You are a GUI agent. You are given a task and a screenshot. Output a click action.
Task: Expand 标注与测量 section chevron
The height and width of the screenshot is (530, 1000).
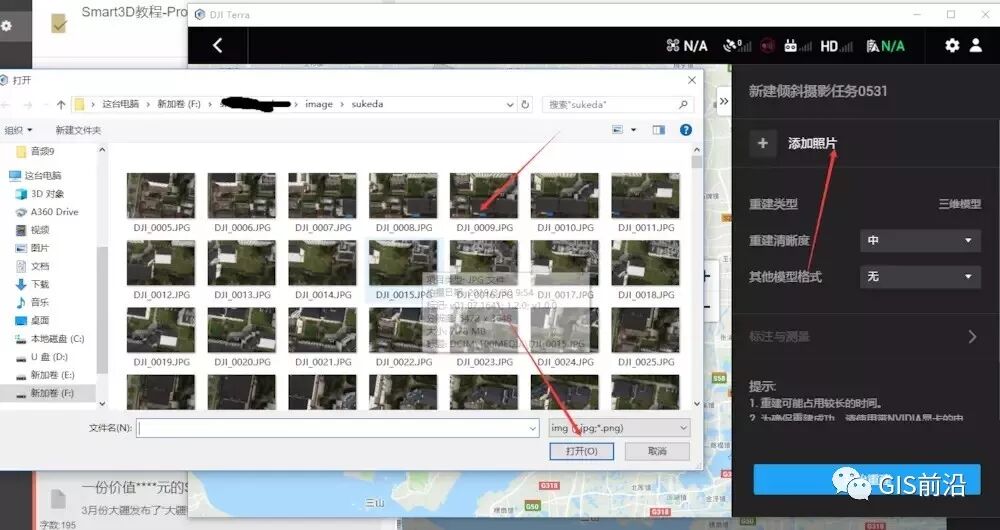click(x=972, y=336)
